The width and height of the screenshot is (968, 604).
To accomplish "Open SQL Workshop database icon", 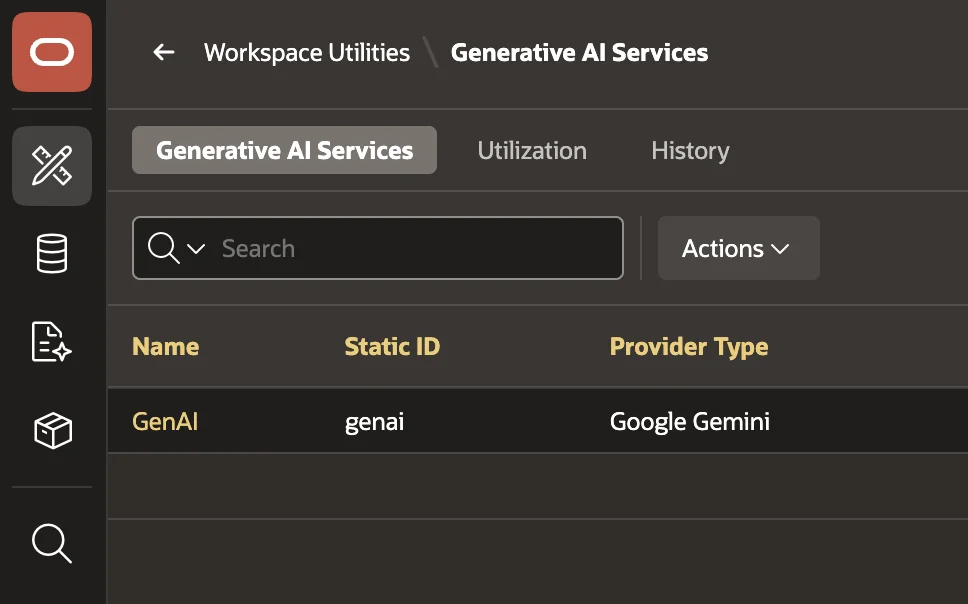I will (x=52, y=253).
